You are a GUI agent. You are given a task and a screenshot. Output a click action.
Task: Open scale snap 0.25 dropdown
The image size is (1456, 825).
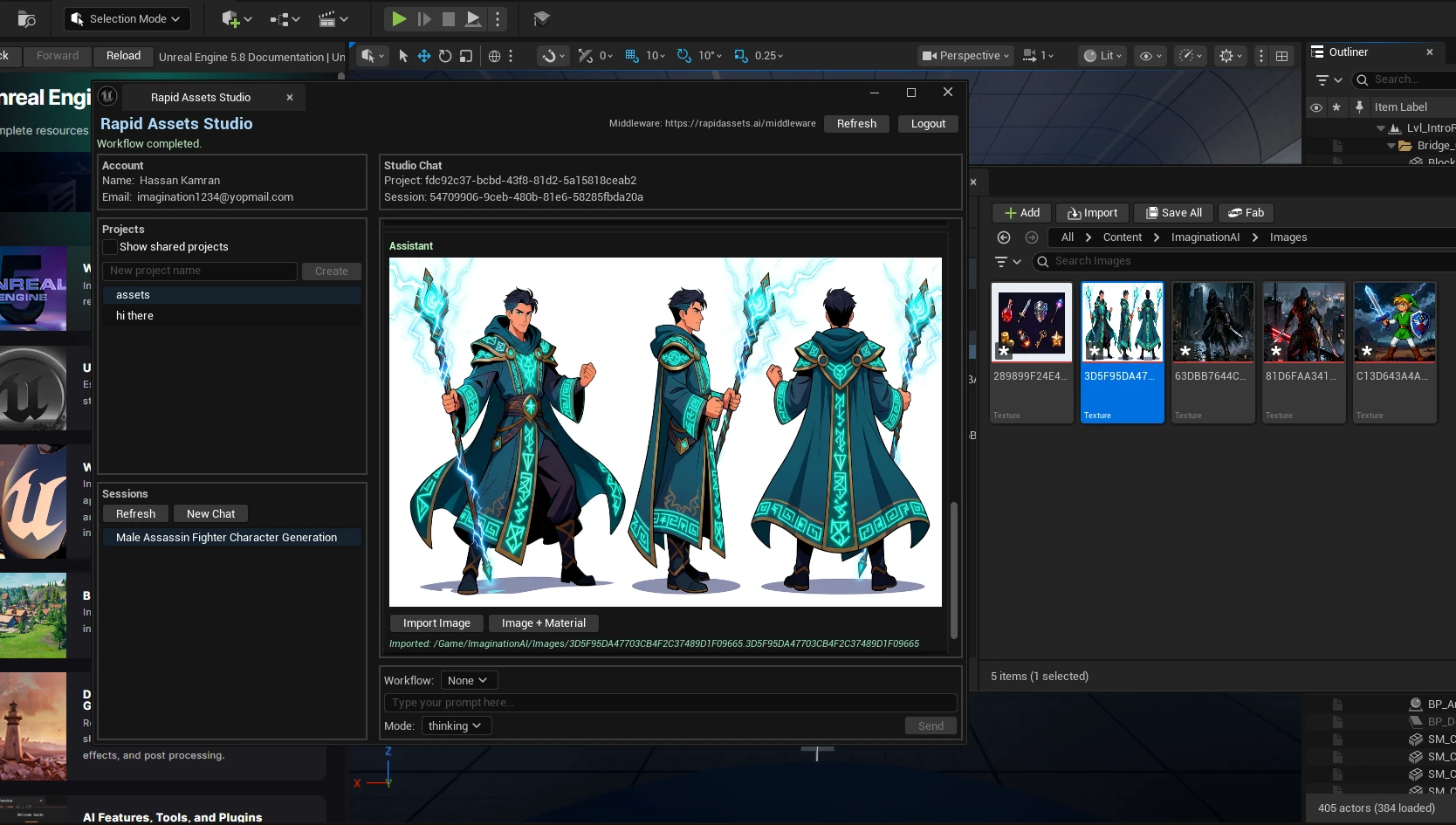pos(769,56)
